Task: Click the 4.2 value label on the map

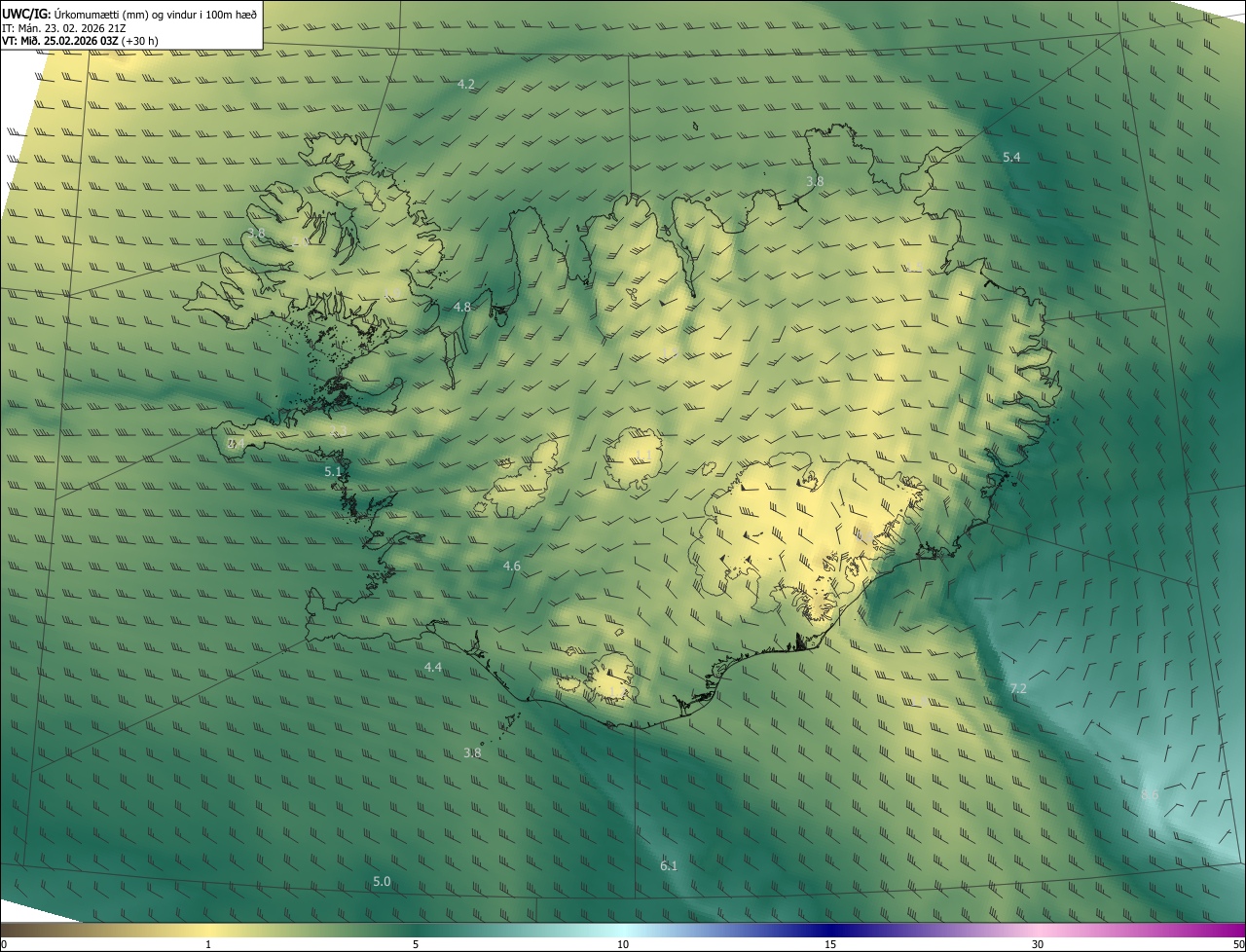Action: tap(466, 85)
